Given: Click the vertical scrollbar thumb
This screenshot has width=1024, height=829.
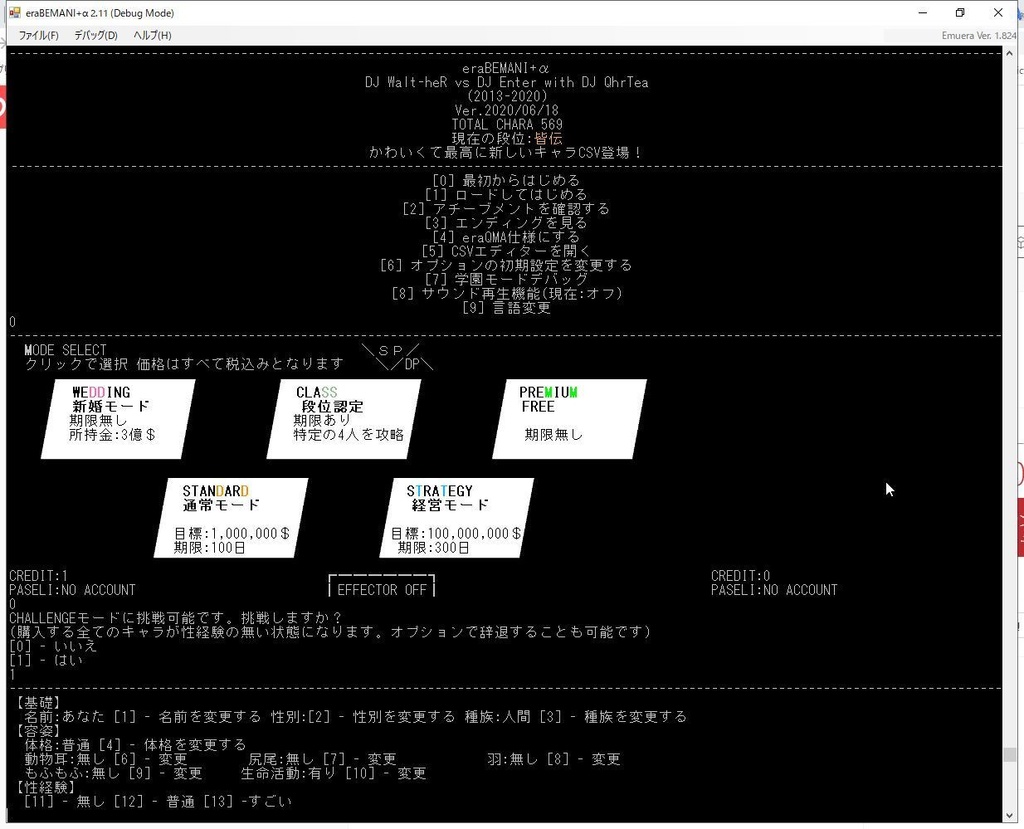Looking at the screenshot, I should pyautogui.click(x=1010, y=755).
